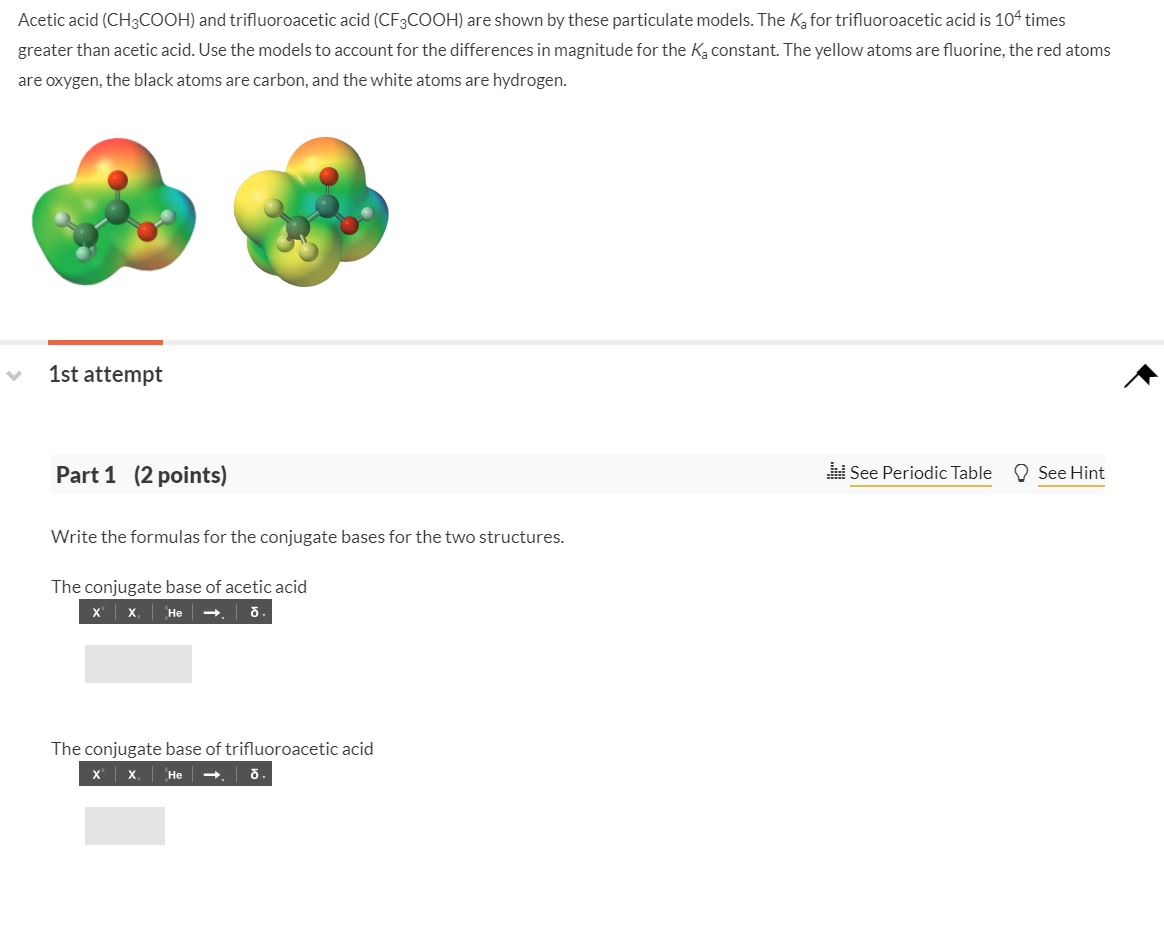The image size is (1164, 943).
Task: Open See Hint
Action: (1071, 472)
